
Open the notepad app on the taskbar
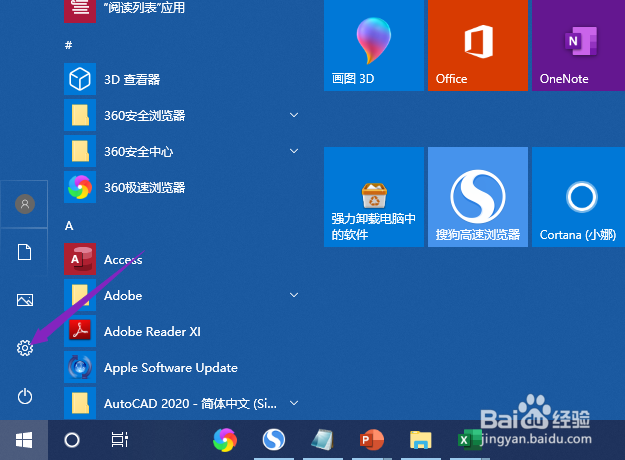pos(322,440)
